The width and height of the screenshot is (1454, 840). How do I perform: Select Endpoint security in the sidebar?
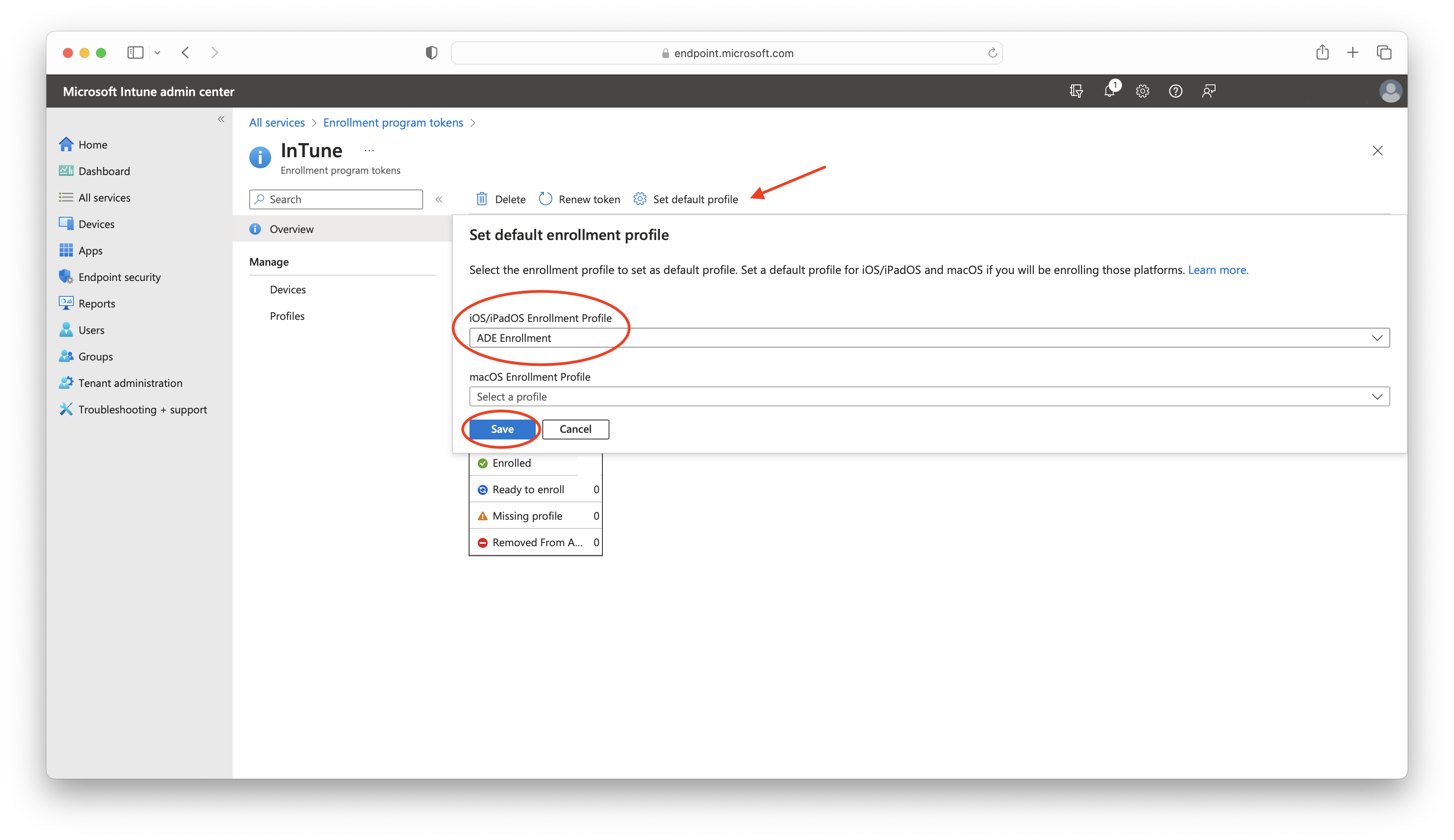coord(119,277)
